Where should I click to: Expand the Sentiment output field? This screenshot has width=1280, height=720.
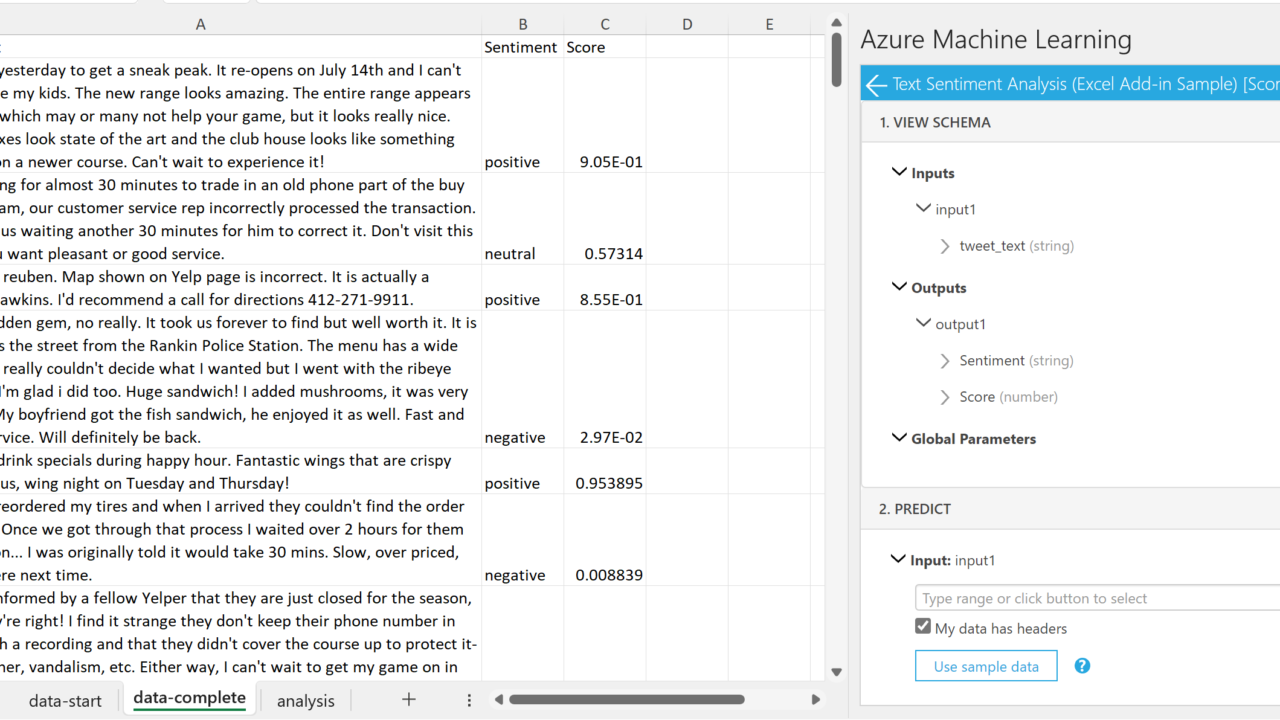(x=945, y=361)
